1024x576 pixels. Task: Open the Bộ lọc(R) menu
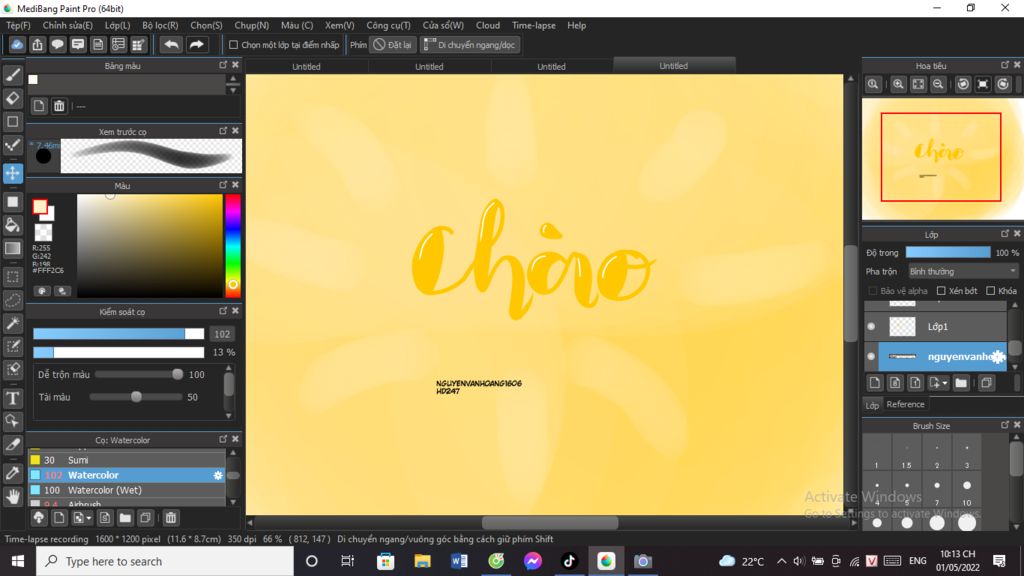160,25
